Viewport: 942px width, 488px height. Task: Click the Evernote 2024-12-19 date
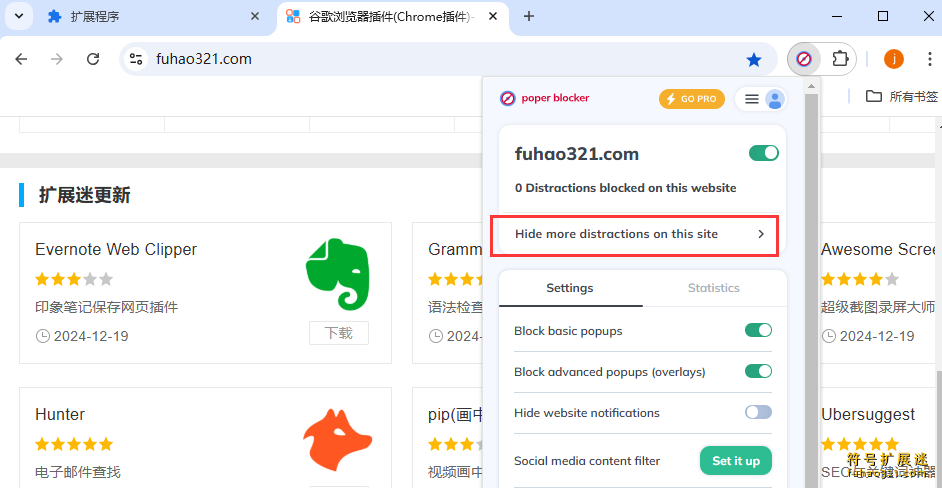91,336
